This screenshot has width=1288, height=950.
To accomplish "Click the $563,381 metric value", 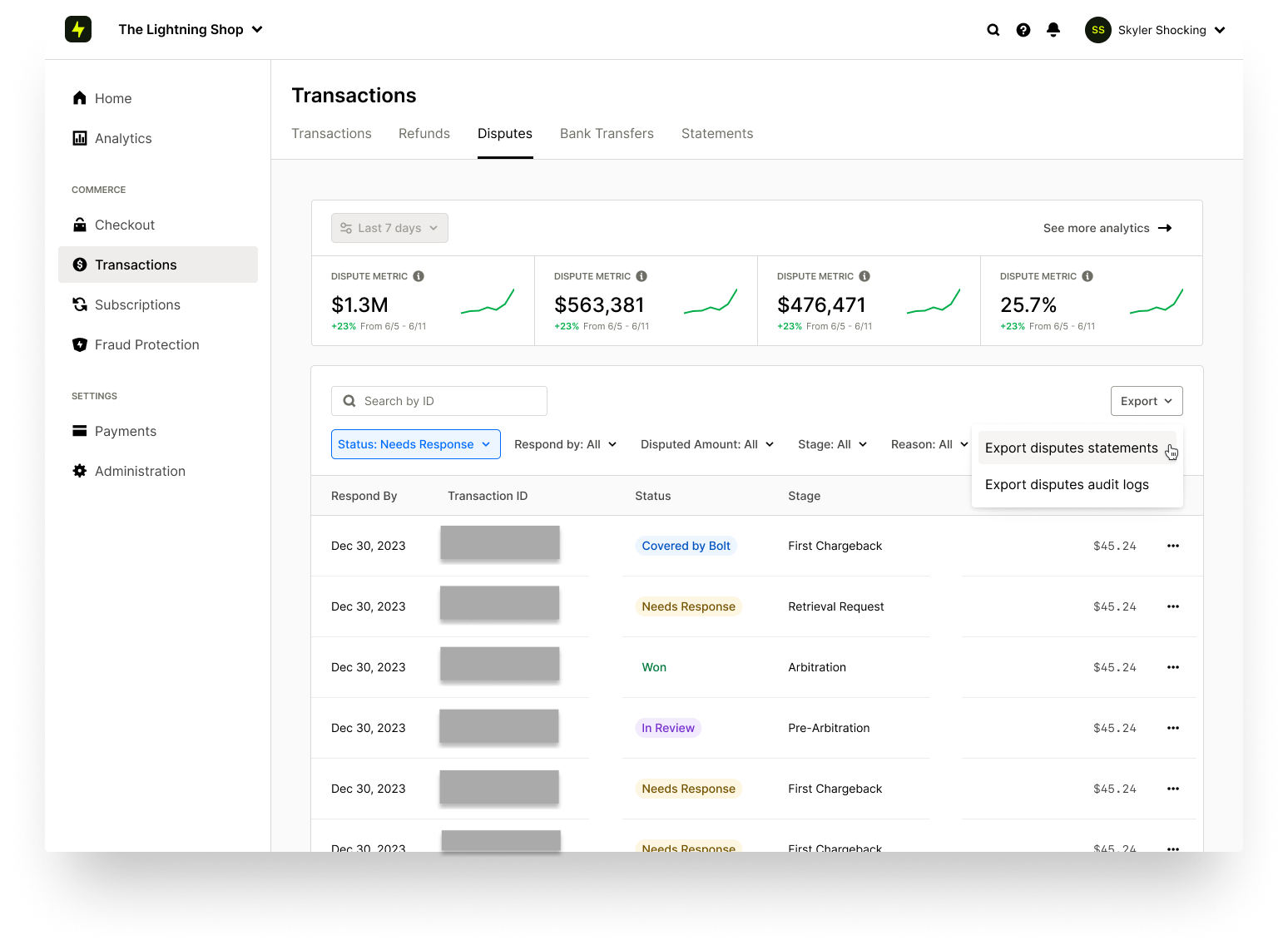I will coord(599,304).
